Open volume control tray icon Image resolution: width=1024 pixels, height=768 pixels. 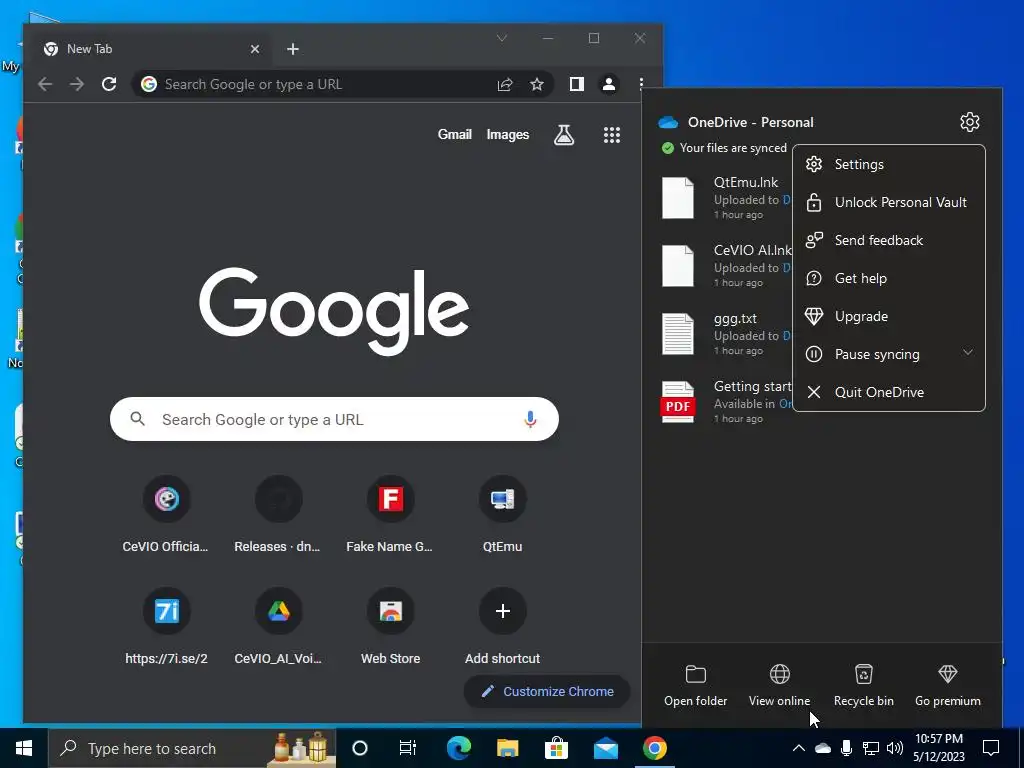click(895, 748)
